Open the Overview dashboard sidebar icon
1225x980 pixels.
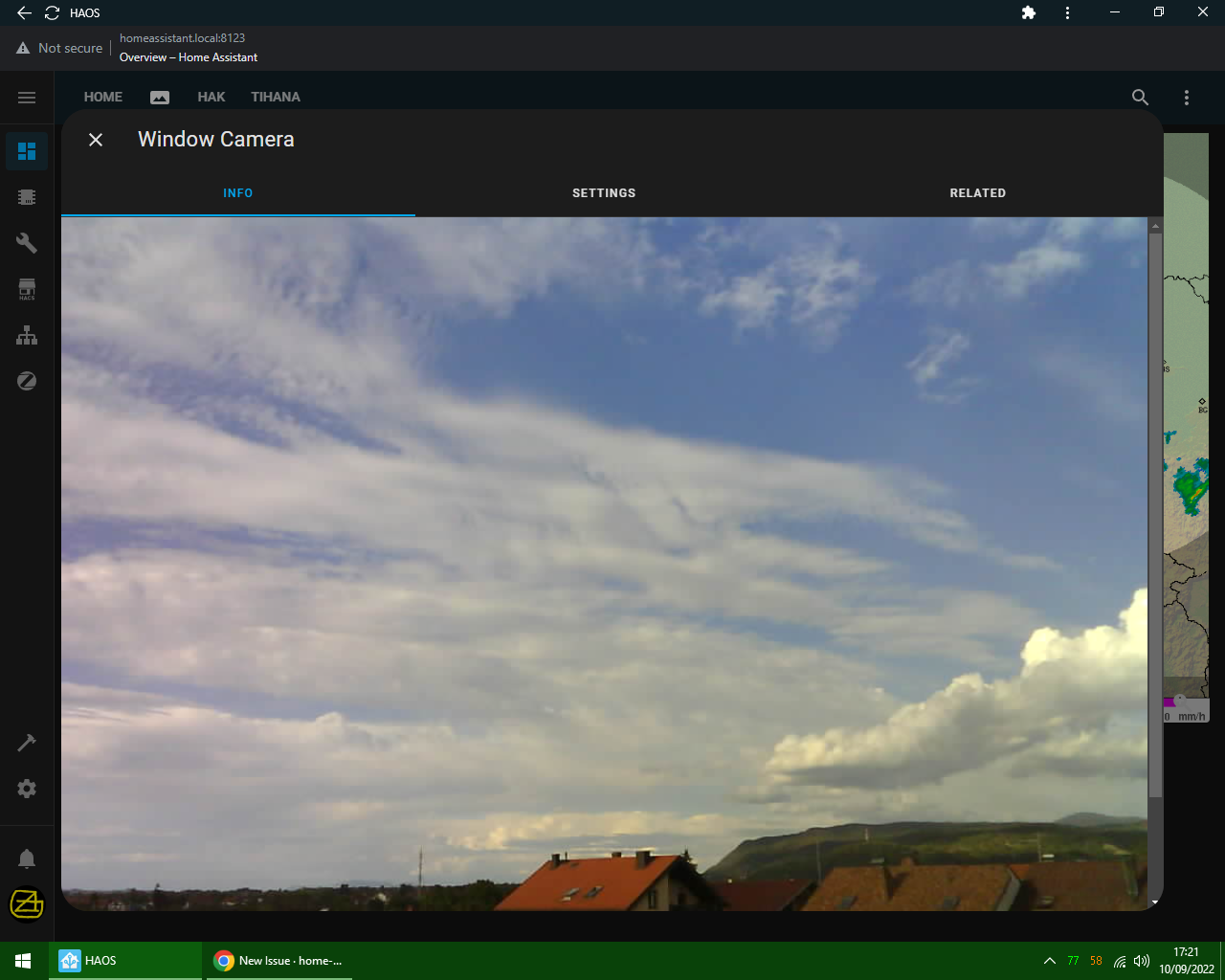pyautogui.click(x=27, y=151)
